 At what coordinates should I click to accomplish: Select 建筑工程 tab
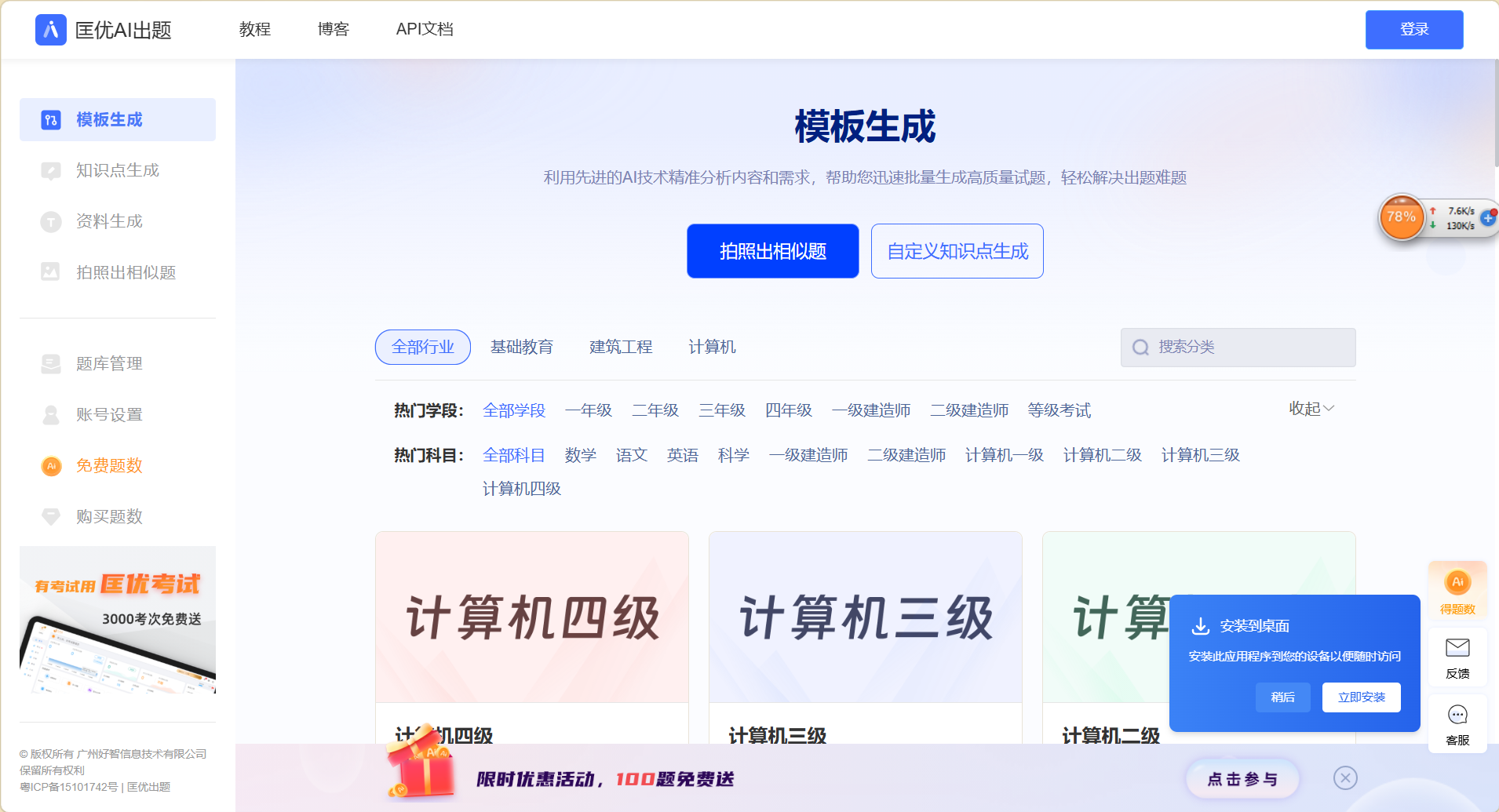621,347
